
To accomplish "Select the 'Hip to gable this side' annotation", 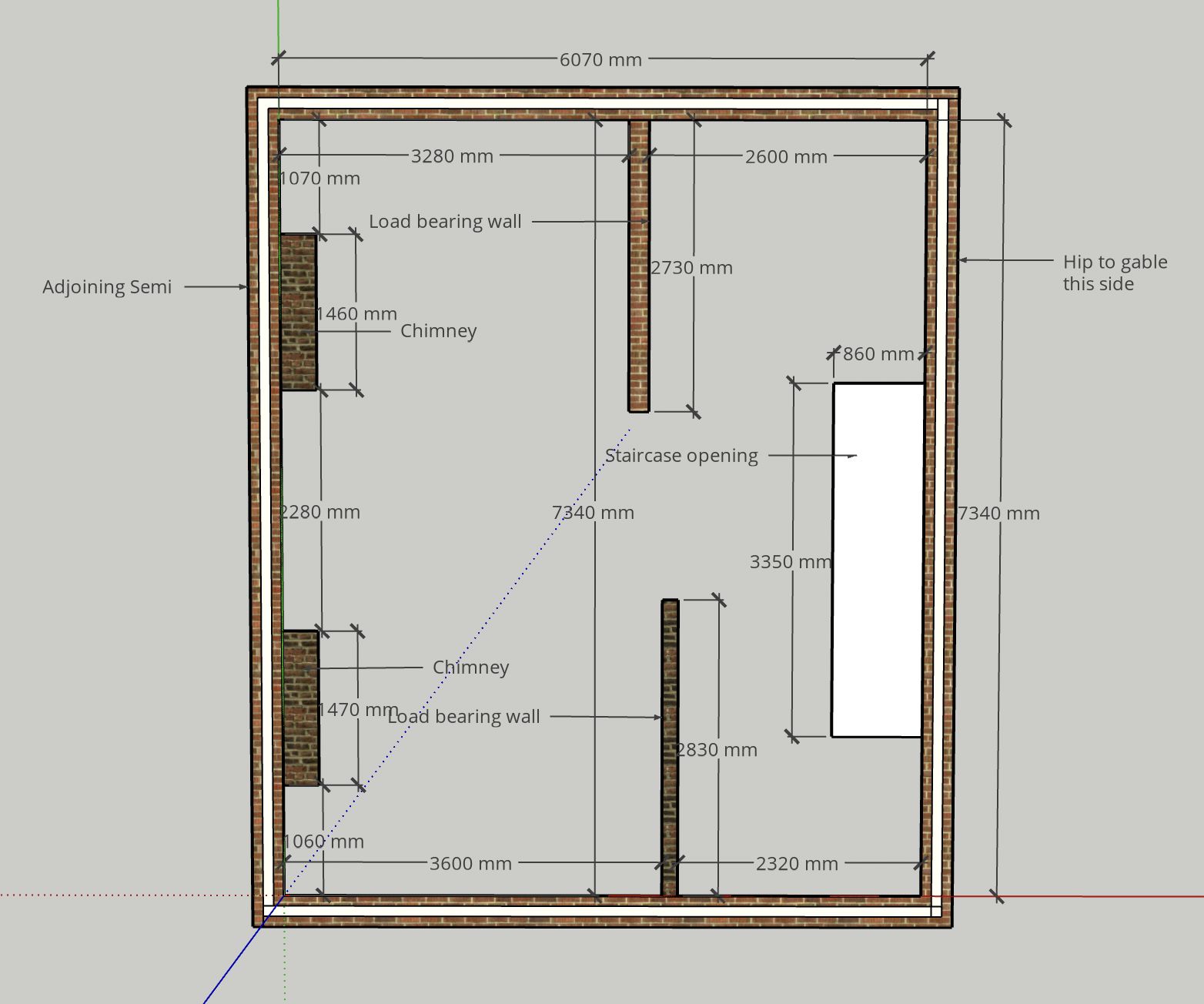I will point(1114,273).
